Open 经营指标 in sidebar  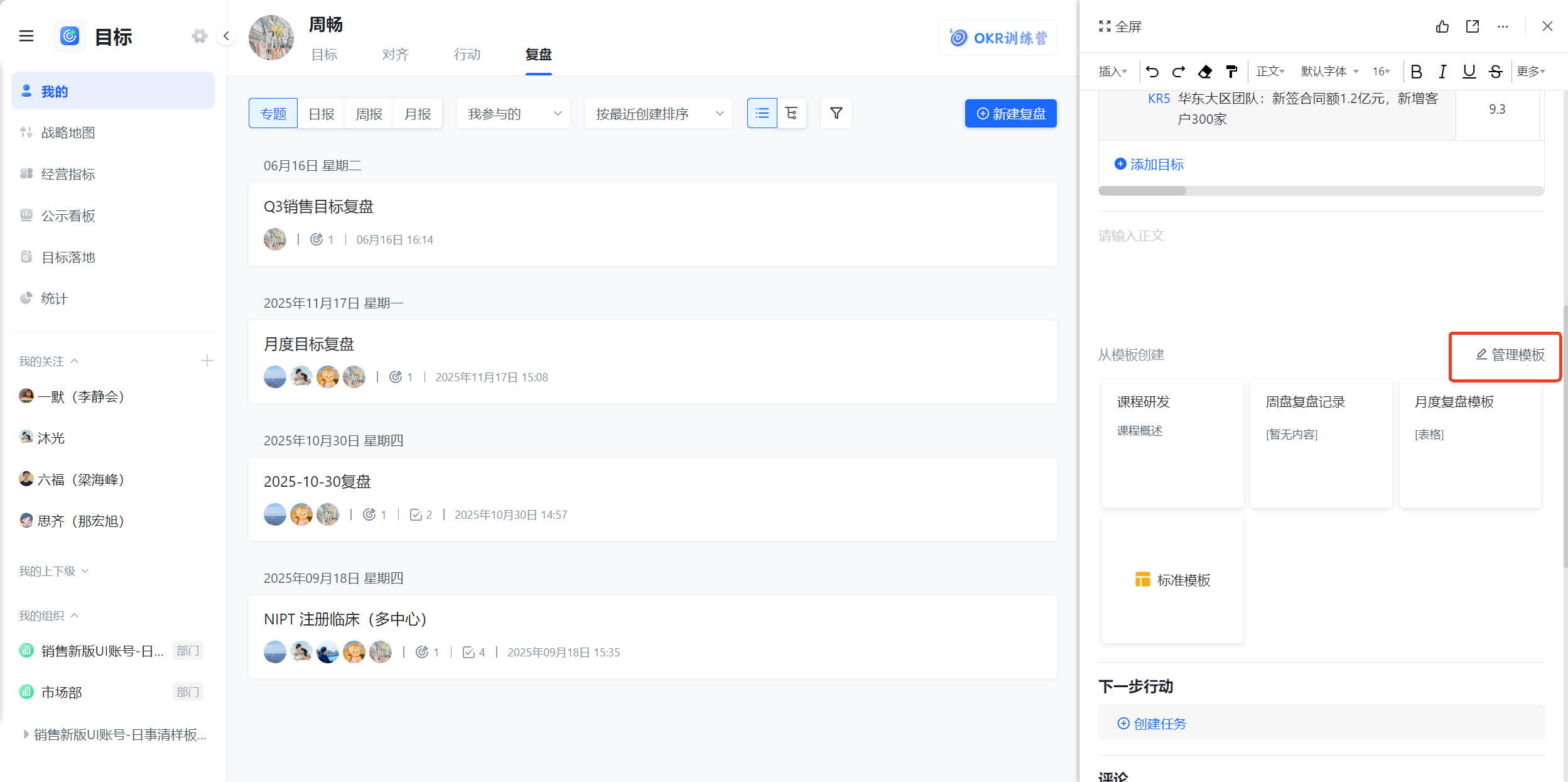pos(113,174)
